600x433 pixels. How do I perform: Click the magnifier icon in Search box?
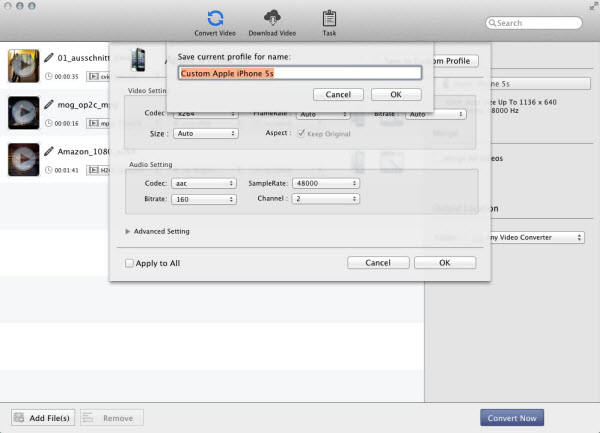click(492, 23)
